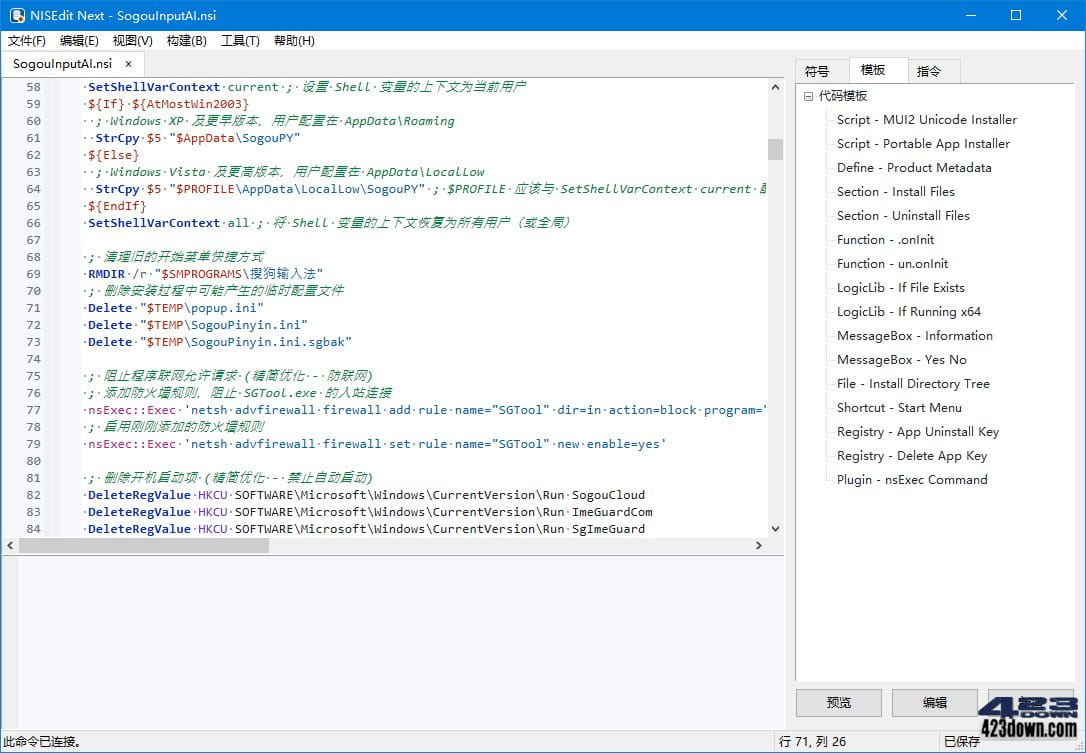Screen dimensions: 1086x753
Task: Select Function - .onInit template
Action: tap(885, 240)
